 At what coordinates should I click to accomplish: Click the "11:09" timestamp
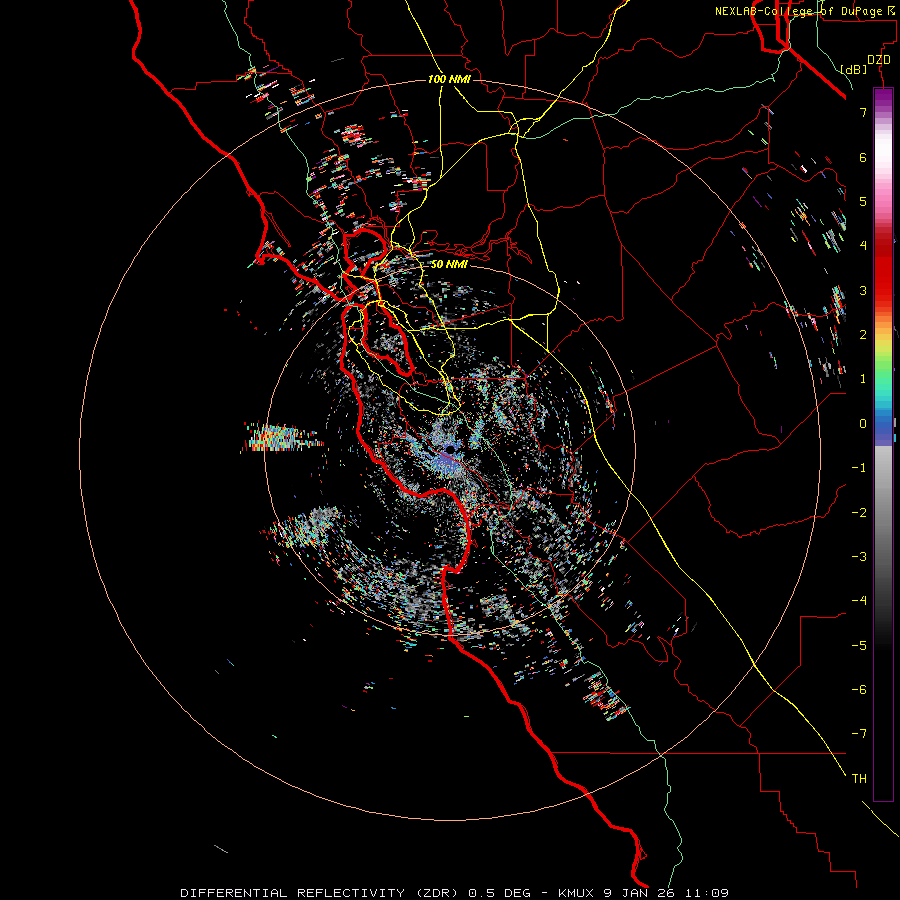[x=707, y=893]
